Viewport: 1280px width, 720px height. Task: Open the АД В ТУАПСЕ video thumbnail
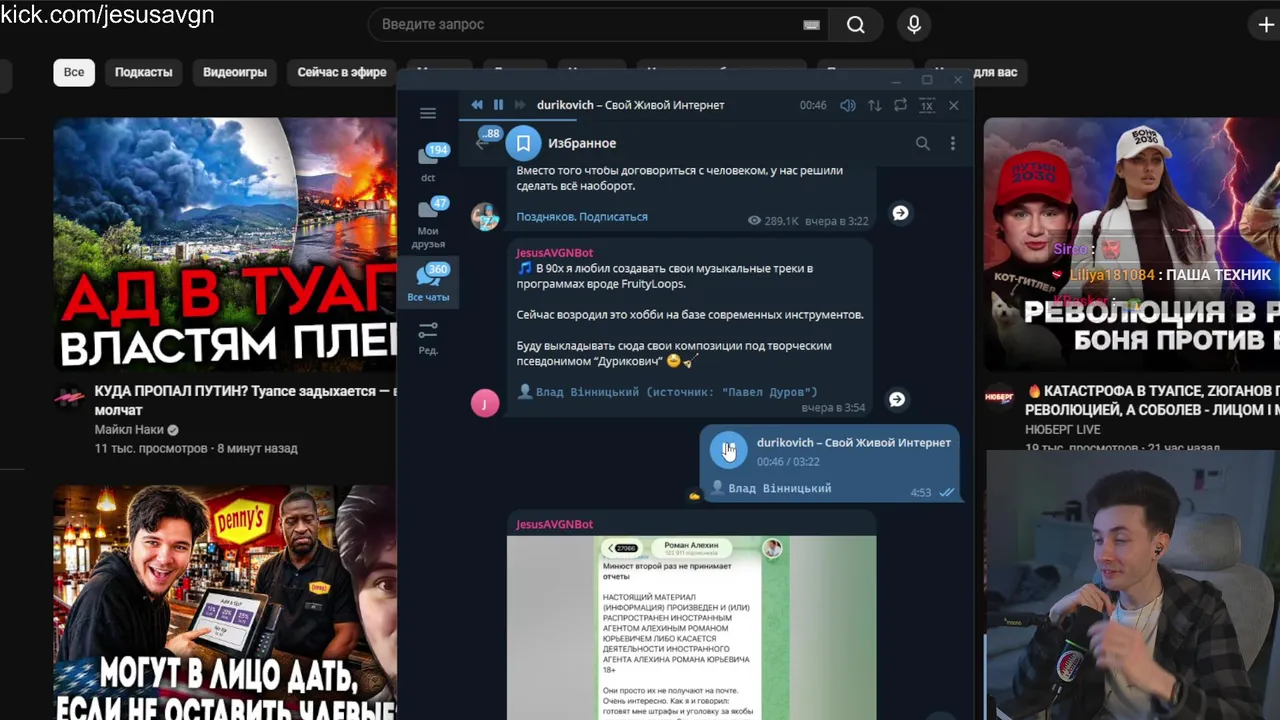(225, 245)
